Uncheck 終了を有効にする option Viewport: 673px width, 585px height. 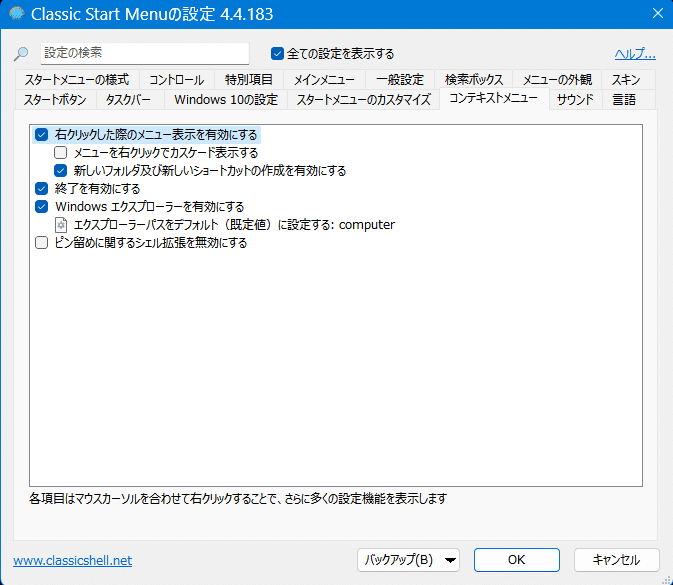click(41, 189)
